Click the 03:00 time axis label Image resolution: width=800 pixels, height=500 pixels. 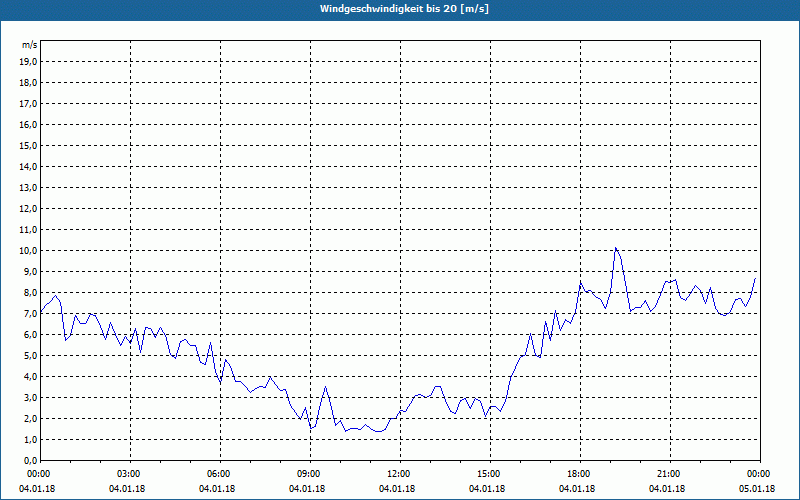[129, 474]
